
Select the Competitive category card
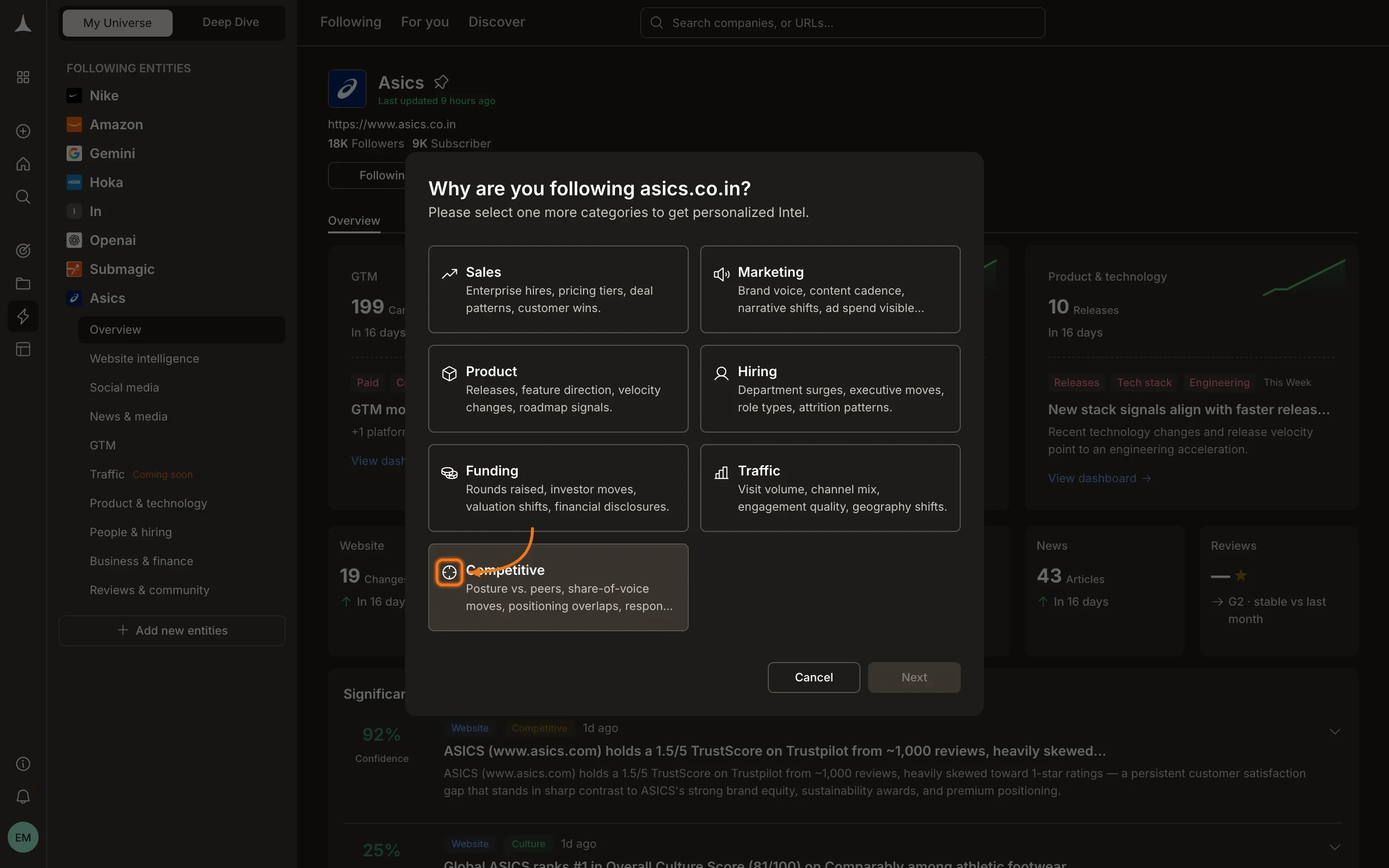[x=558, y=587]
